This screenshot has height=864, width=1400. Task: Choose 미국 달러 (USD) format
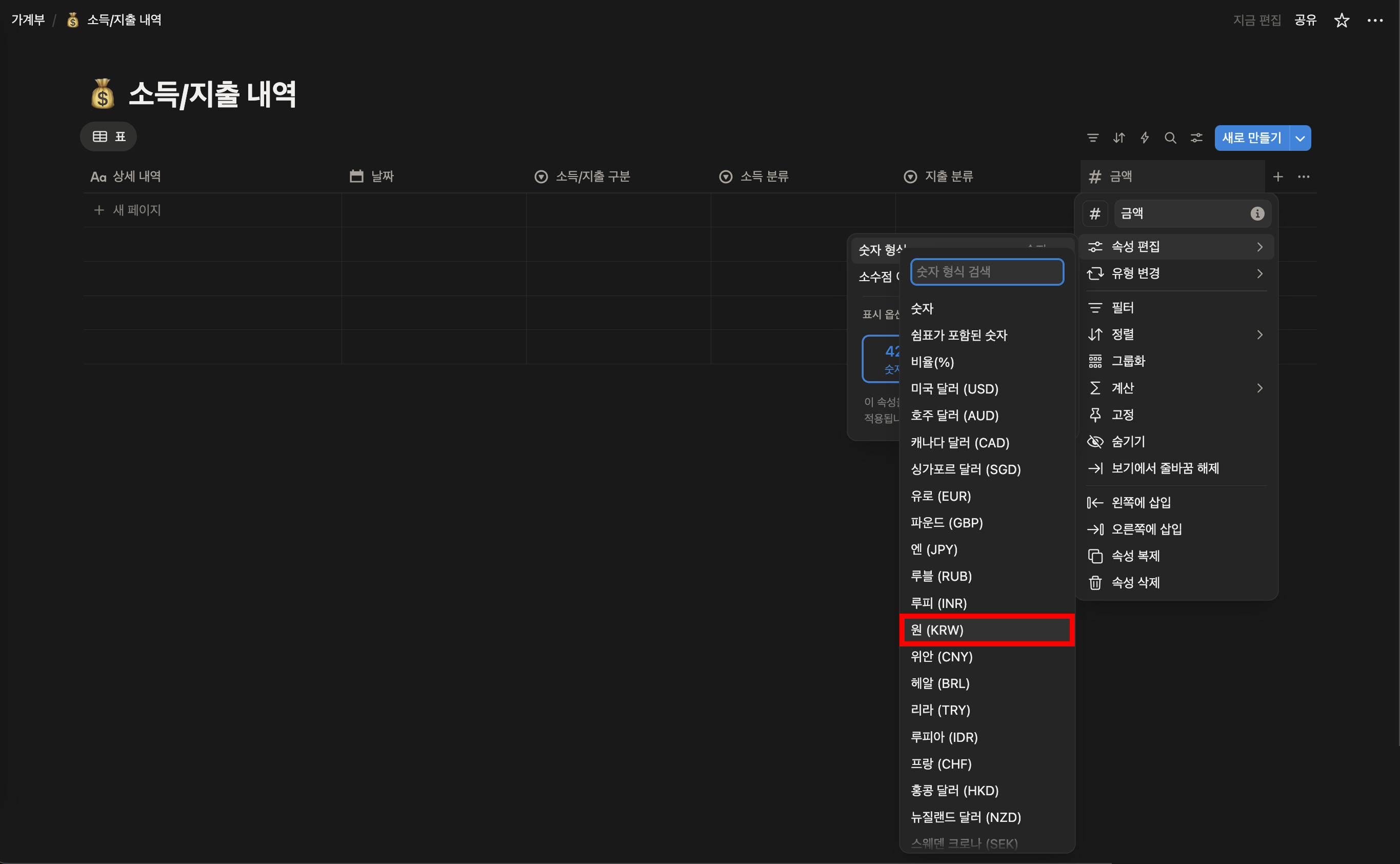[x=954, y=388]
